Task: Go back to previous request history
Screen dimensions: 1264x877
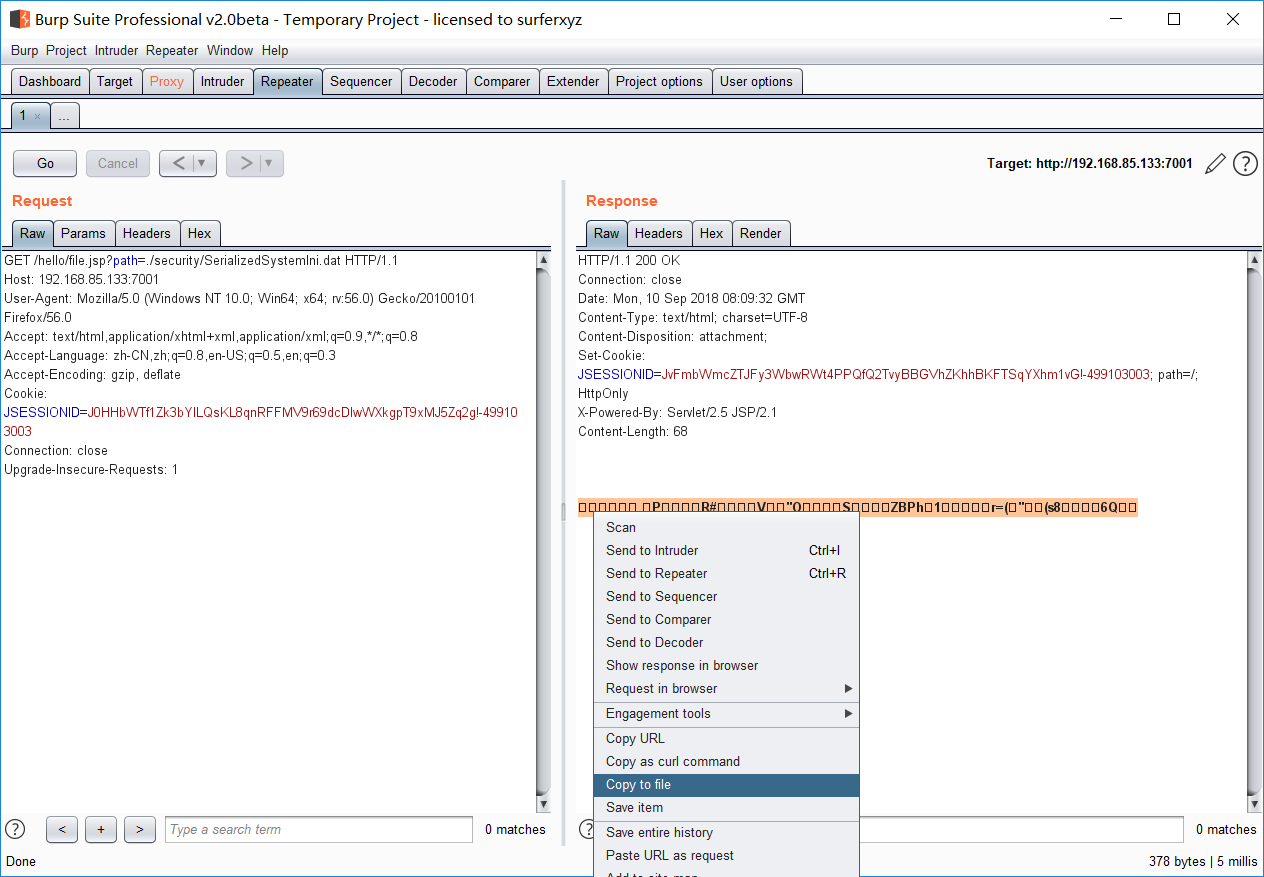Action: tap(176, 163)
